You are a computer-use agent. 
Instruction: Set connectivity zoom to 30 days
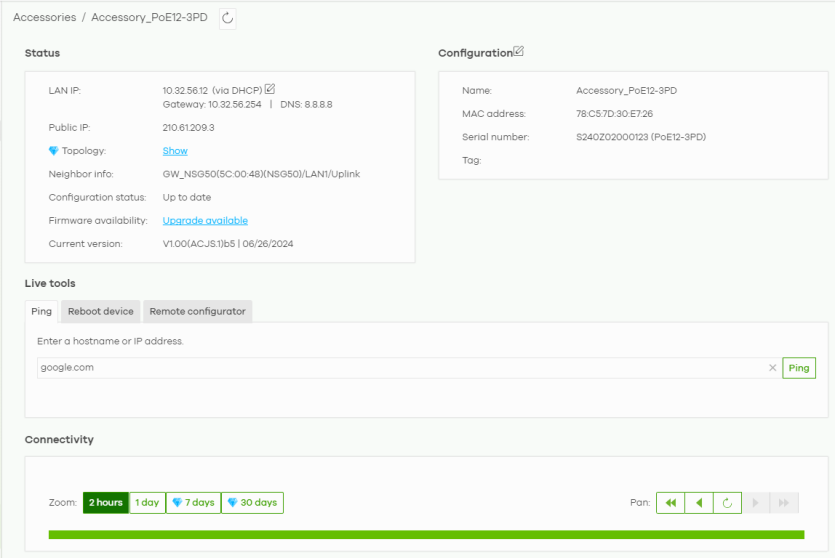252,502
